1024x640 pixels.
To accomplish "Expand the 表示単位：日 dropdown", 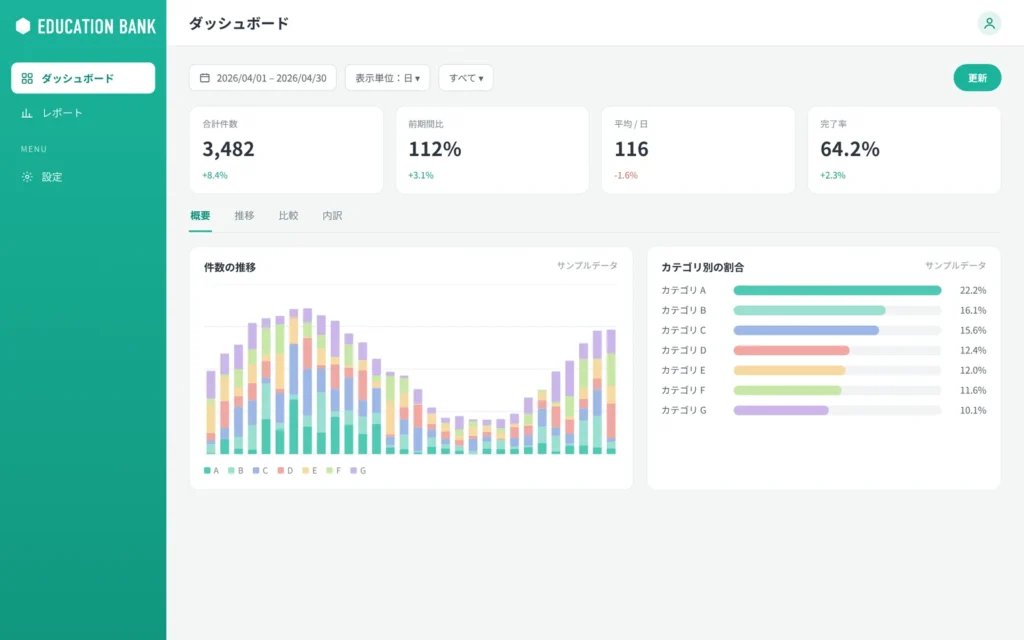I will pos(387,78).
